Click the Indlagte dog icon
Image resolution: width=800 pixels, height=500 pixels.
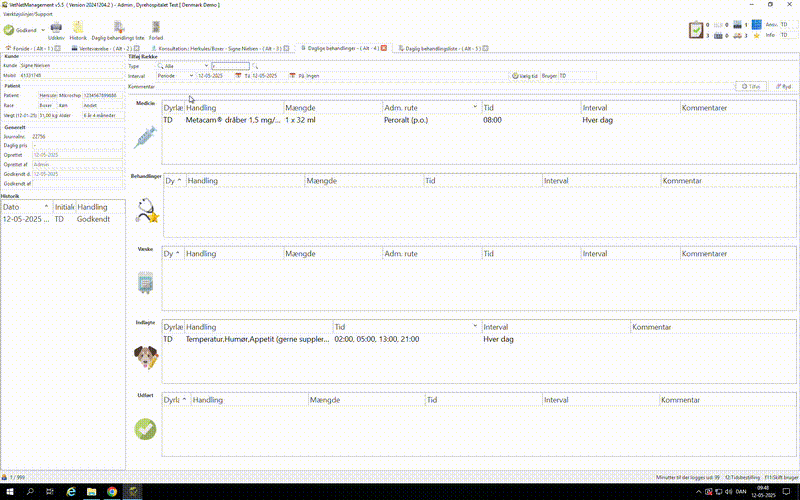pyautogui.click(x=146, y=357)
